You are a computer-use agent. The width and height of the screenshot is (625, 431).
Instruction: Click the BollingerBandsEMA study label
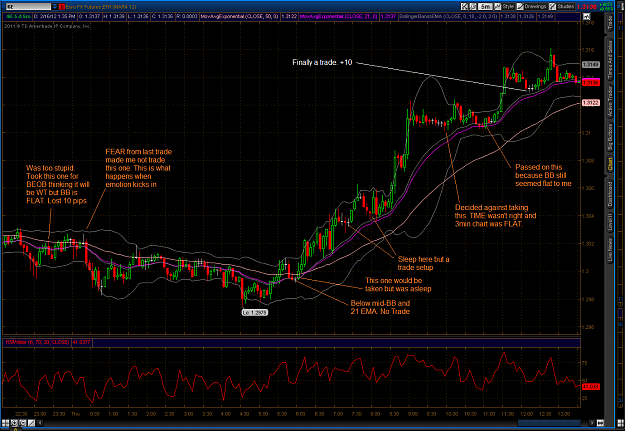[x=448, y=16]
